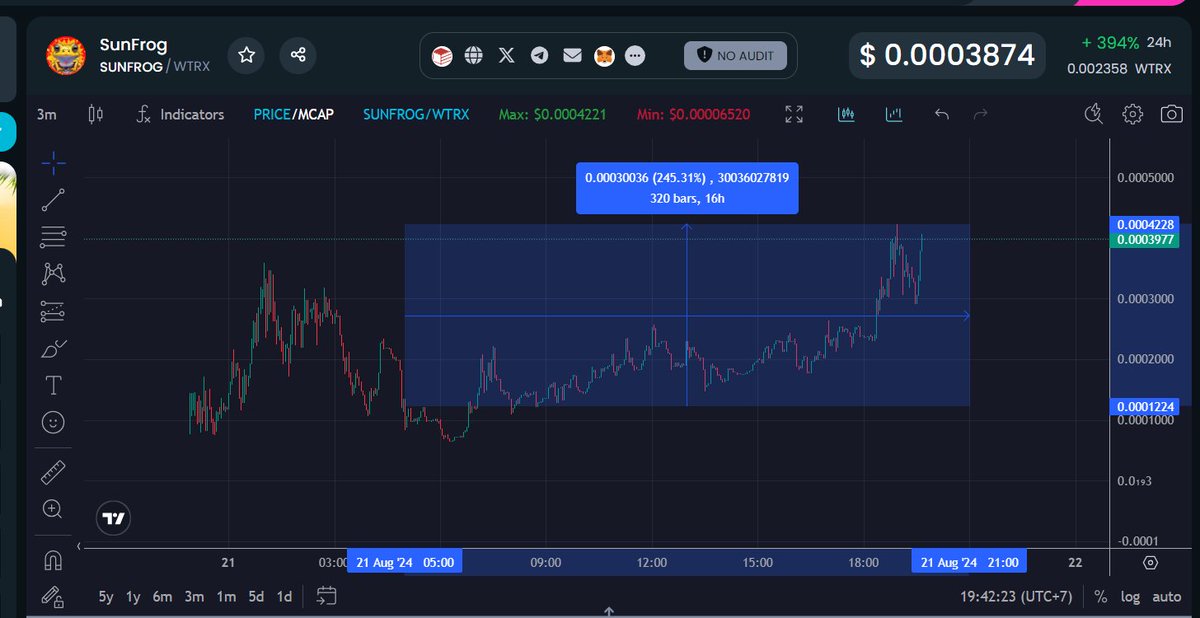Select the measurement tooltip showing 245.31%

[687, 188]
